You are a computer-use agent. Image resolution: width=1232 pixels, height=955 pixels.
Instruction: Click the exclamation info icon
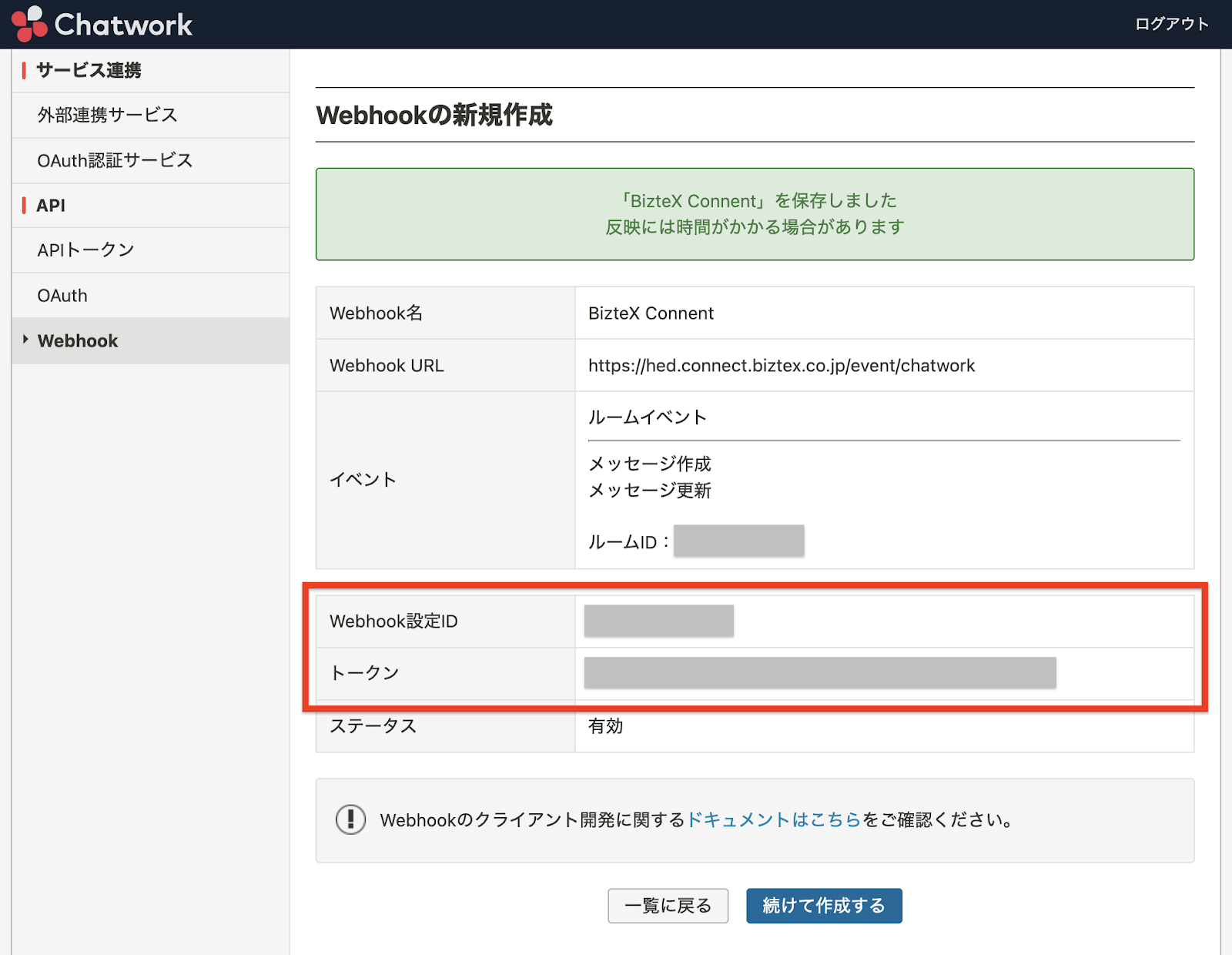click(350, 819)
